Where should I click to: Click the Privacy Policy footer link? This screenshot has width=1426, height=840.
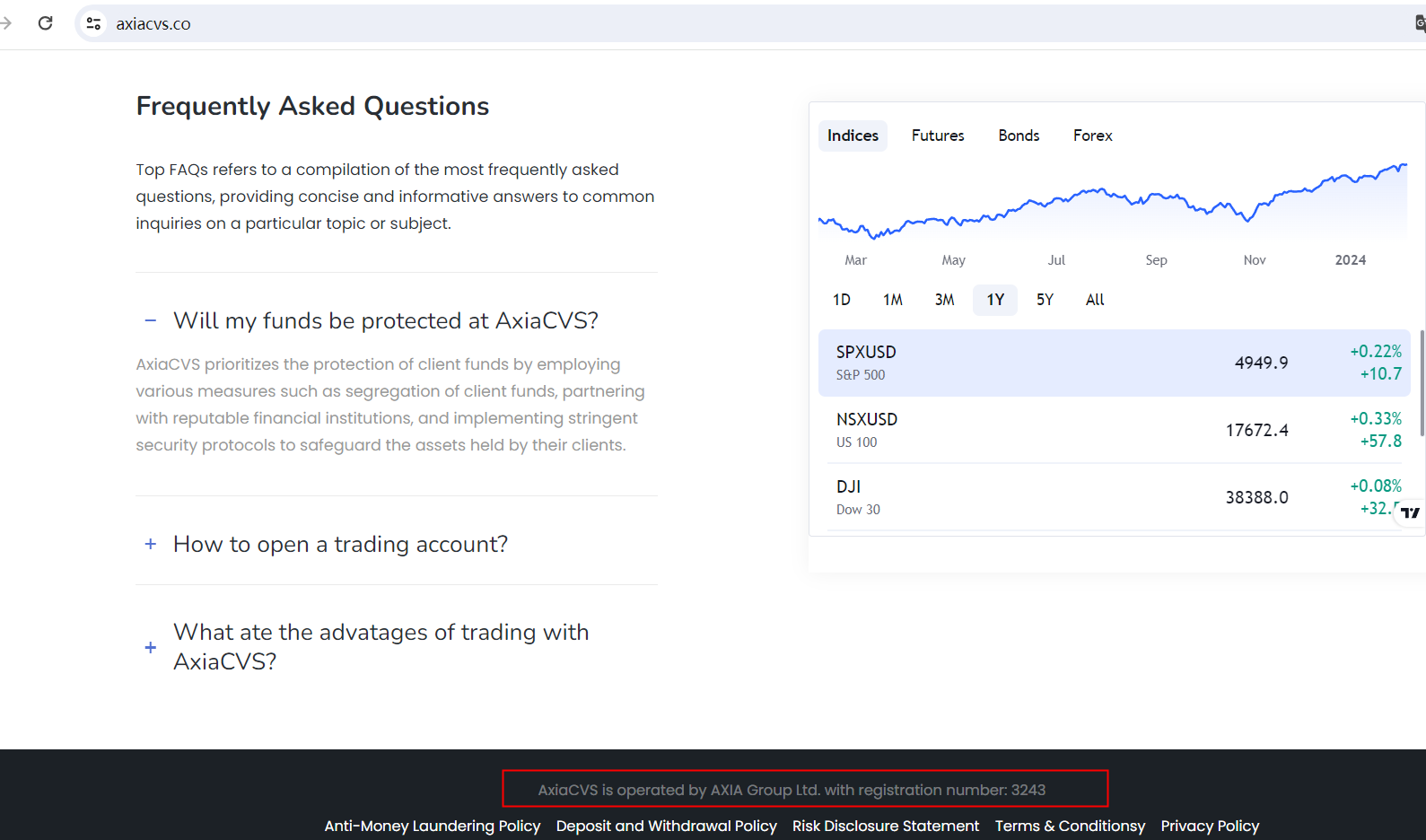click(1210, 826)
